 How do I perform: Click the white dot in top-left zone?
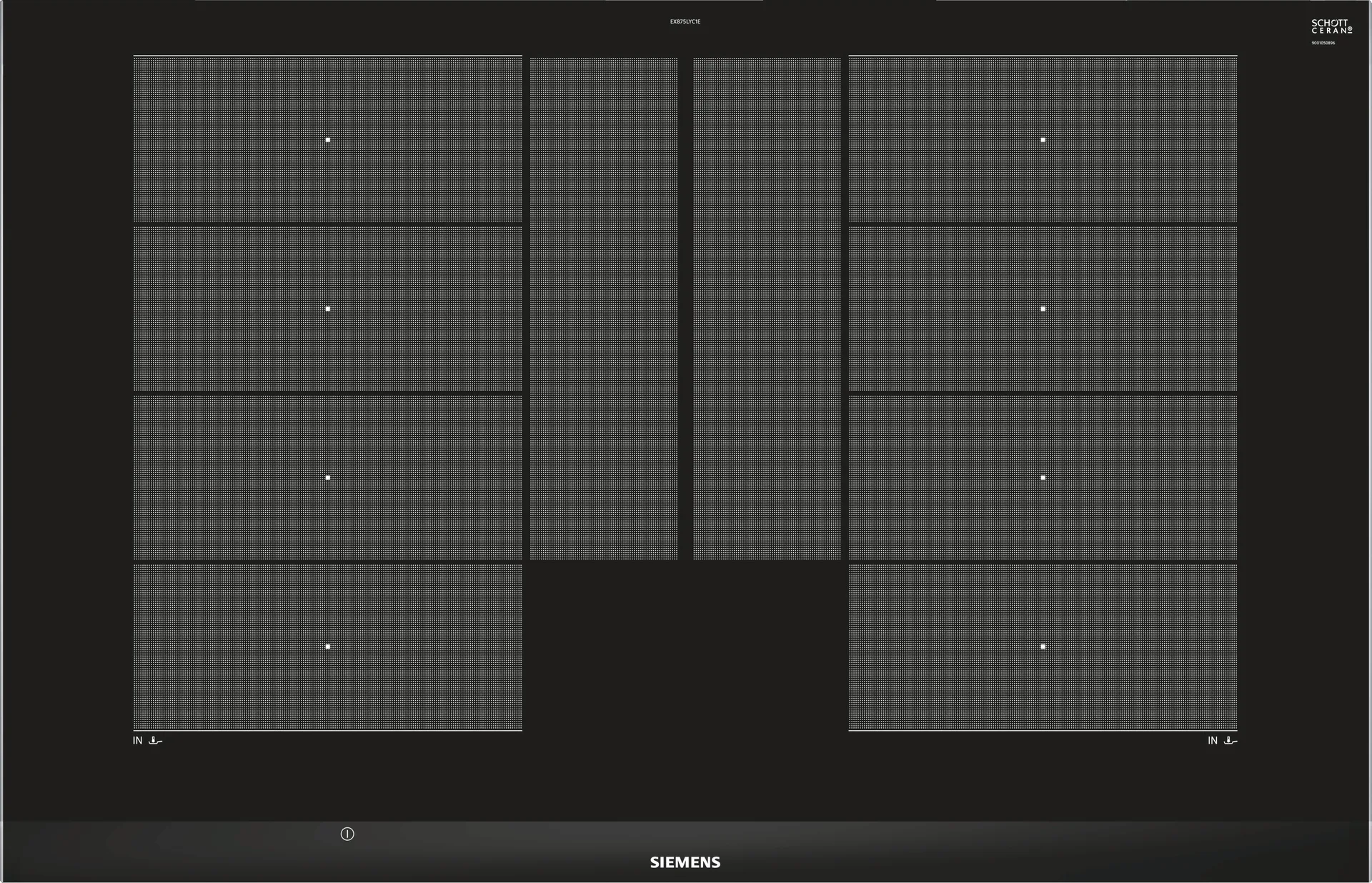click(x=327, y=140)
